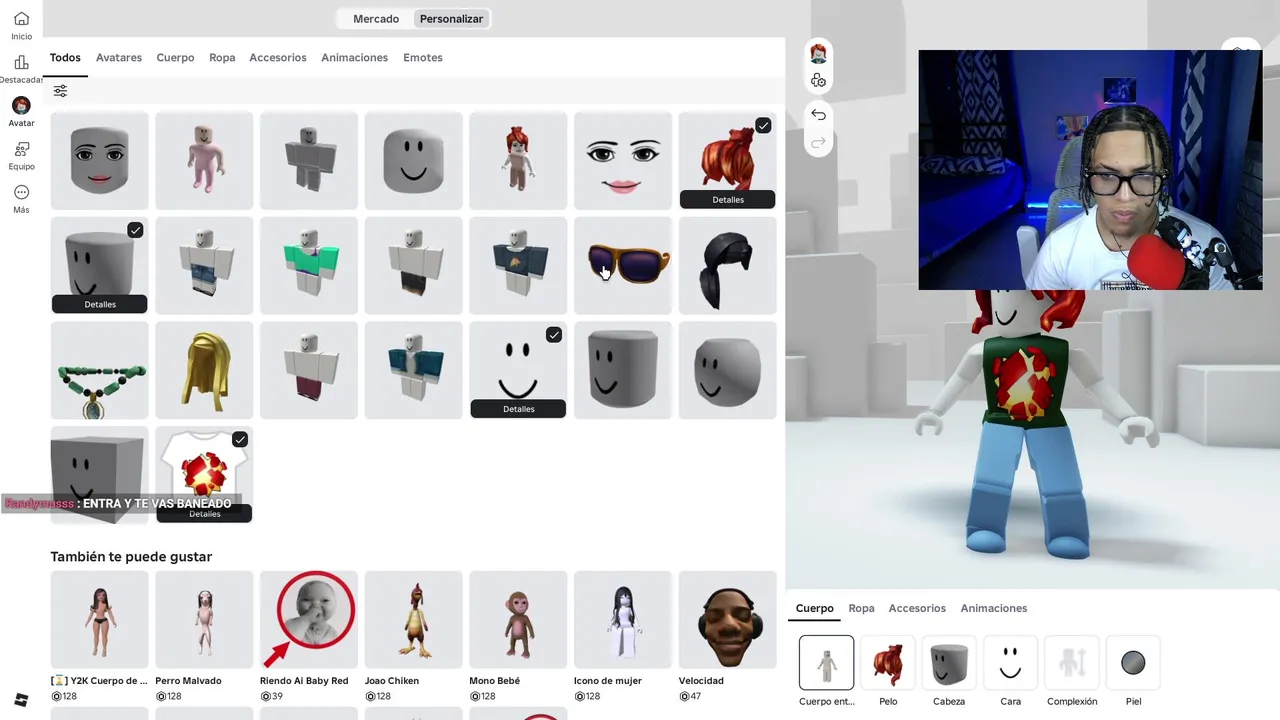The width and height of the screenshot is (1280, 720).
Task: Select the Ropa category tab at top
Action: click(222, 58)
